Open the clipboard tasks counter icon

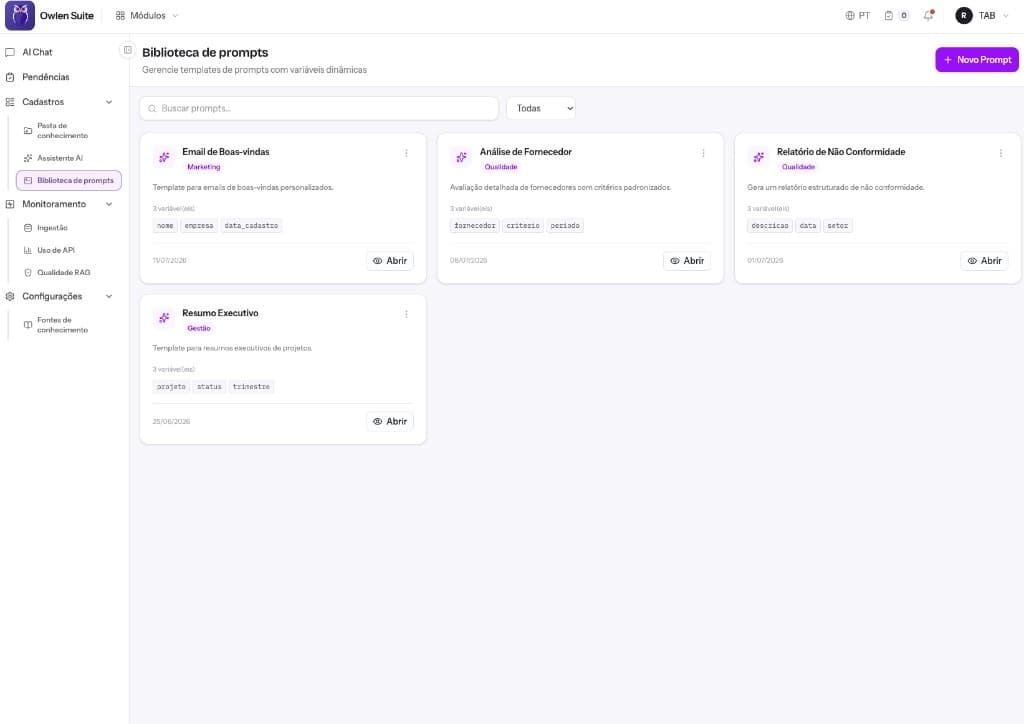tap(896, 16)
